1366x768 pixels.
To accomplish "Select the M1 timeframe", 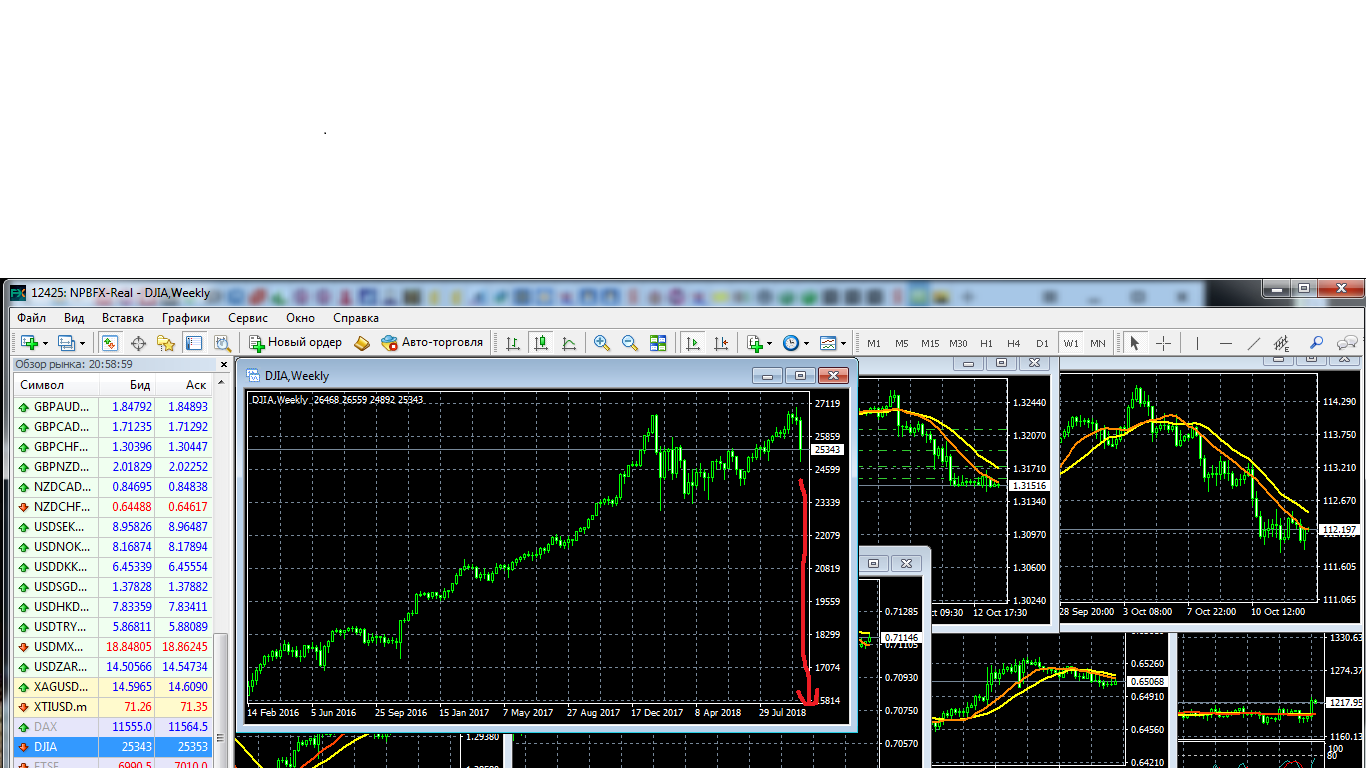I will (x=874, y=343).
